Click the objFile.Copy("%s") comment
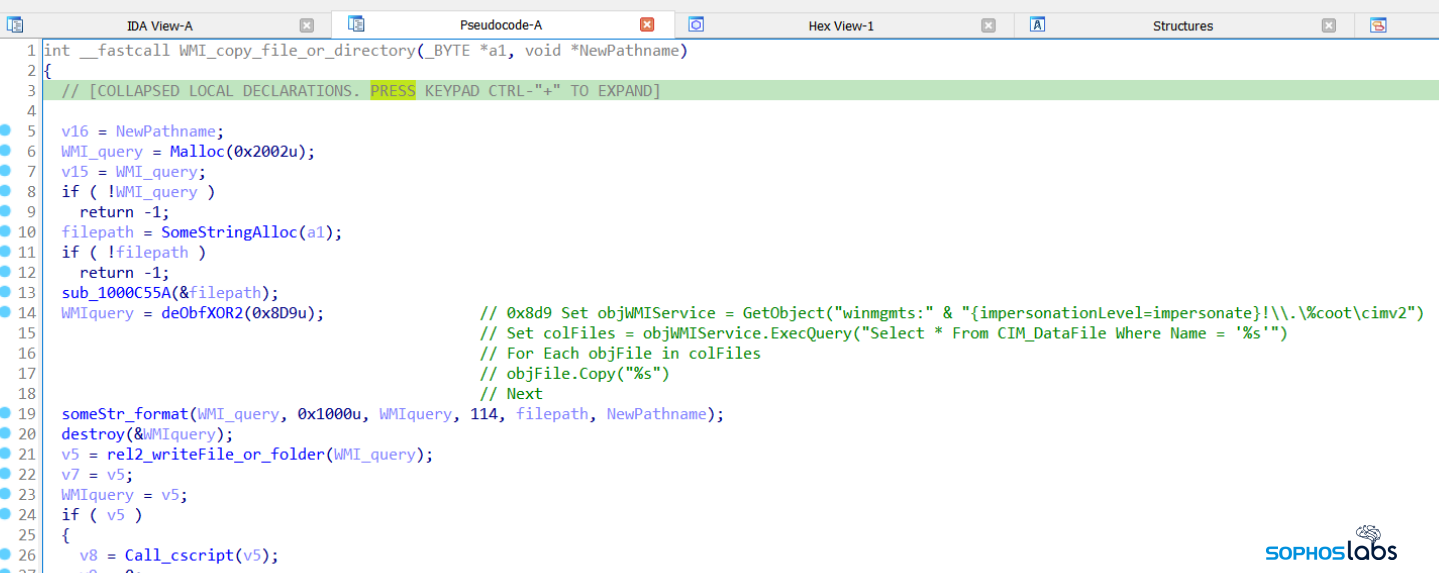The width and height of the screenshot is (1439, 573). tap(574, 374)
